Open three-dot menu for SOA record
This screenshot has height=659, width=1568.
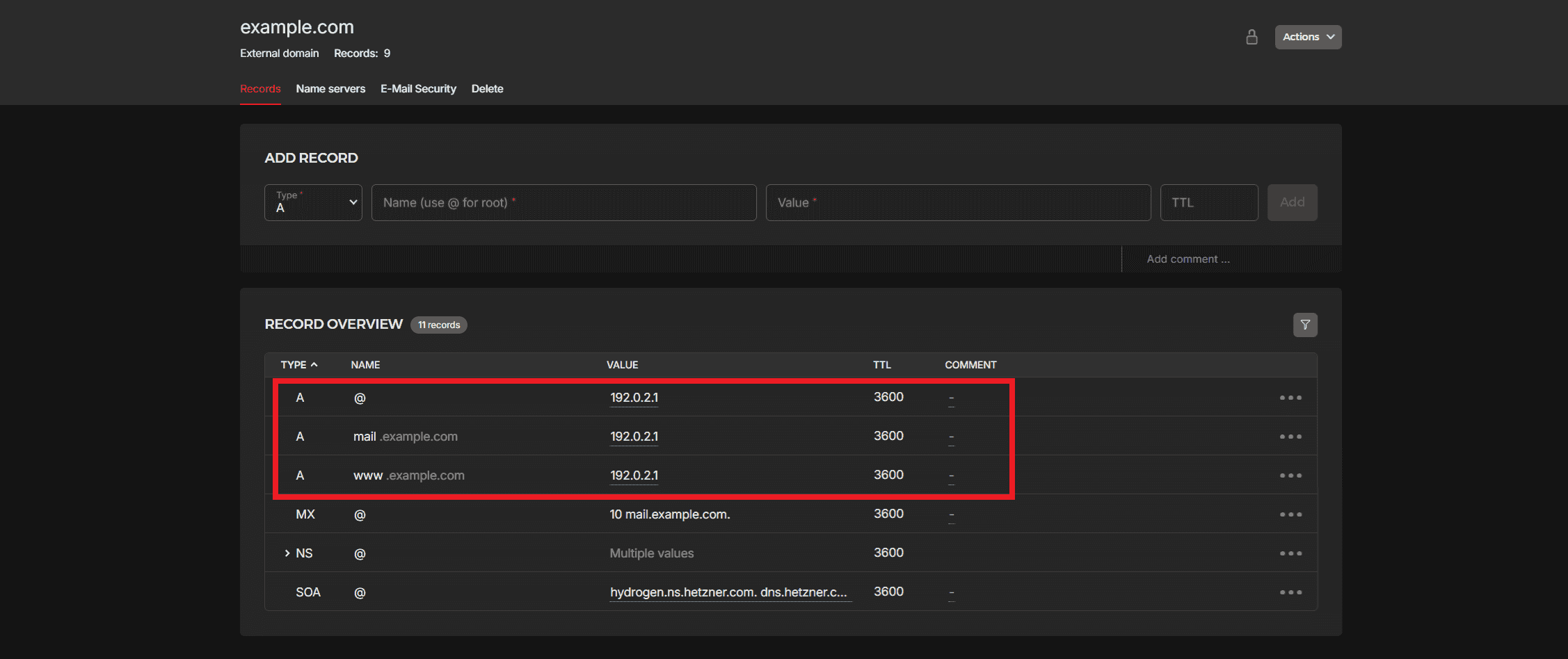tap(1290, 592)
